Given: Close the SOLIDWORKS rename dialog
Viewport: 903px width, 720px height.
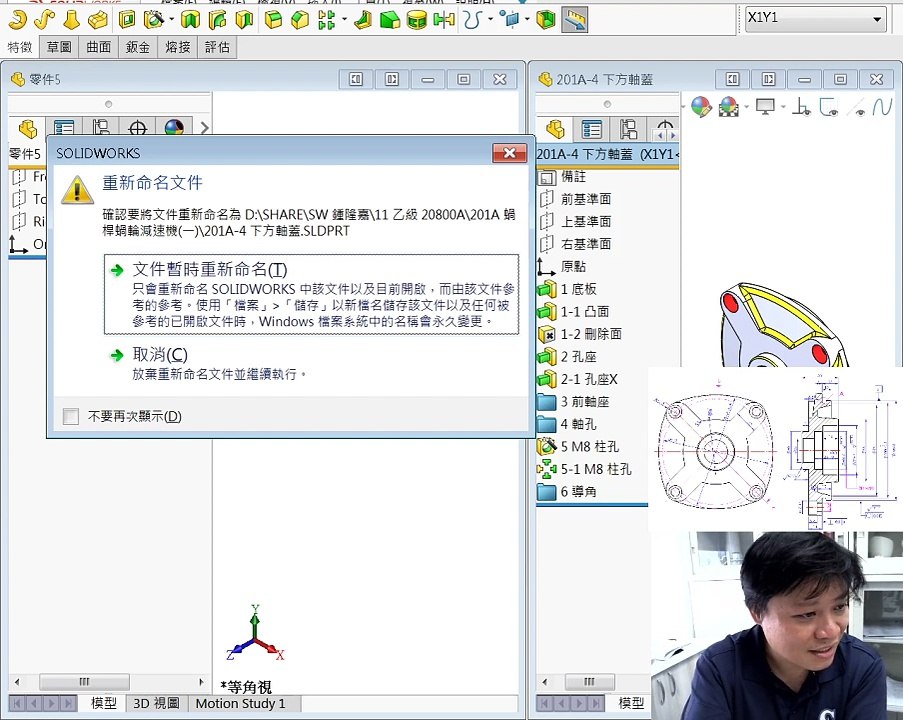Looking at the screenshot, I should 510,153.
